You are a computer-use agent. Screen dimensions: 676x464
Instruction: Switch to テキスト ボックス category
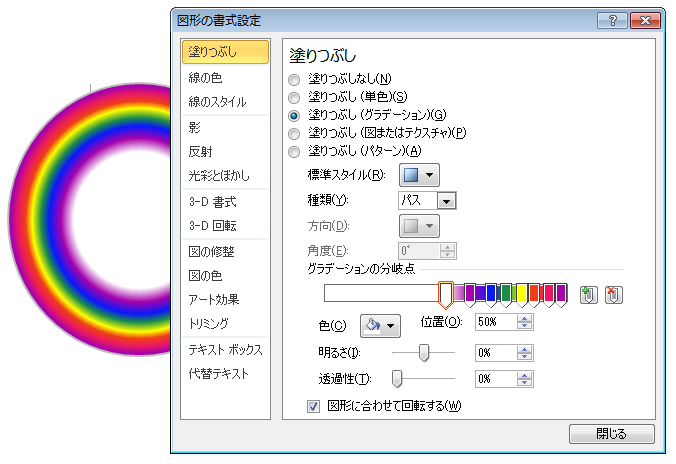(225, 350)
